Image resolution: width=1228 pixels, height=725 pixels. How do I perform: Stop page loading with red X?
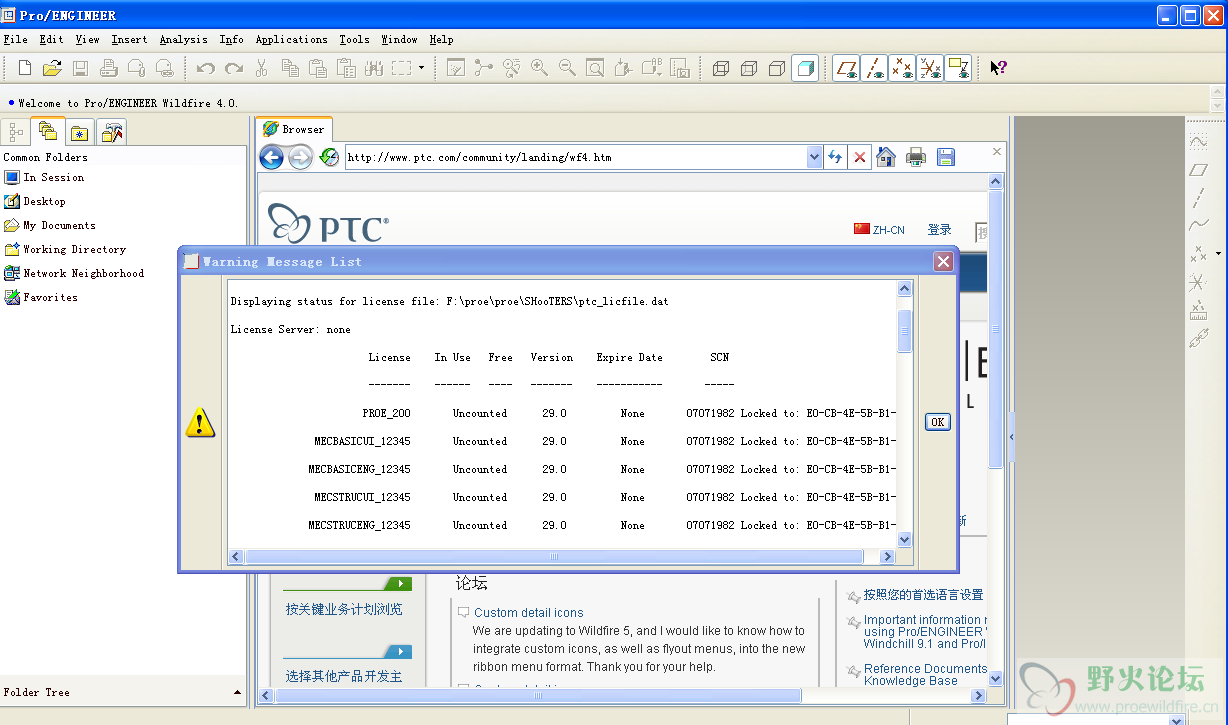pos(860,157)
